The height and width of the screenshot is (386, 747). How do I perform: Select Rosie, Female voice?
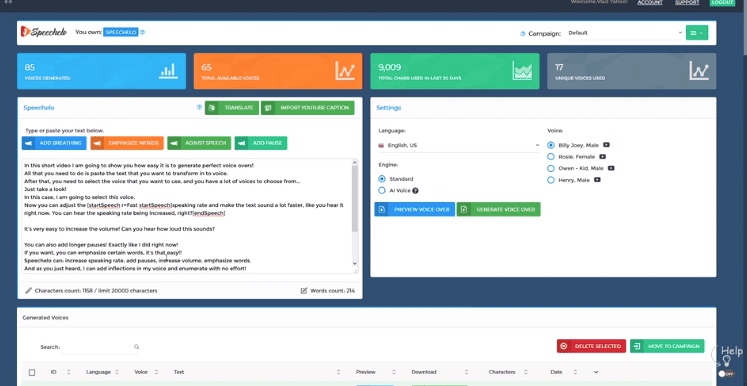click(x=551, y=156)
